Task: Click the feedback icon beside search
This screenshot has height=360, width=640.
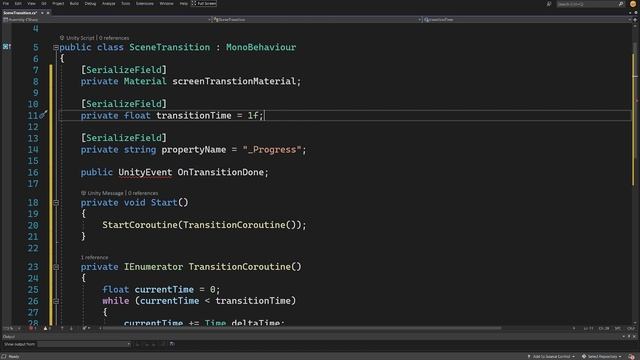Action: click(549, 4)
